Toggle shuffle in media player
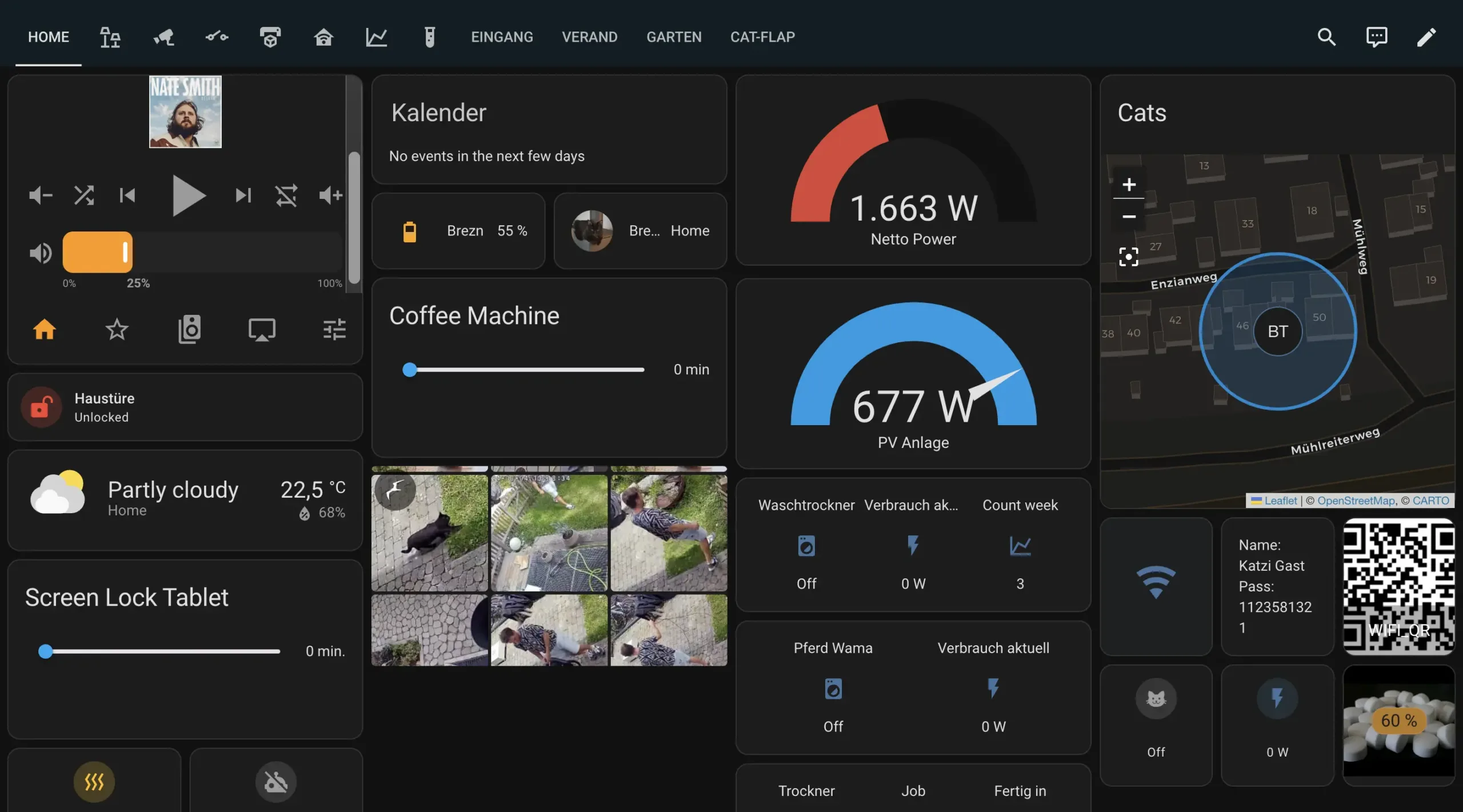The width and height of the screenshot is (1463, 812). click(x=83, y=195)
